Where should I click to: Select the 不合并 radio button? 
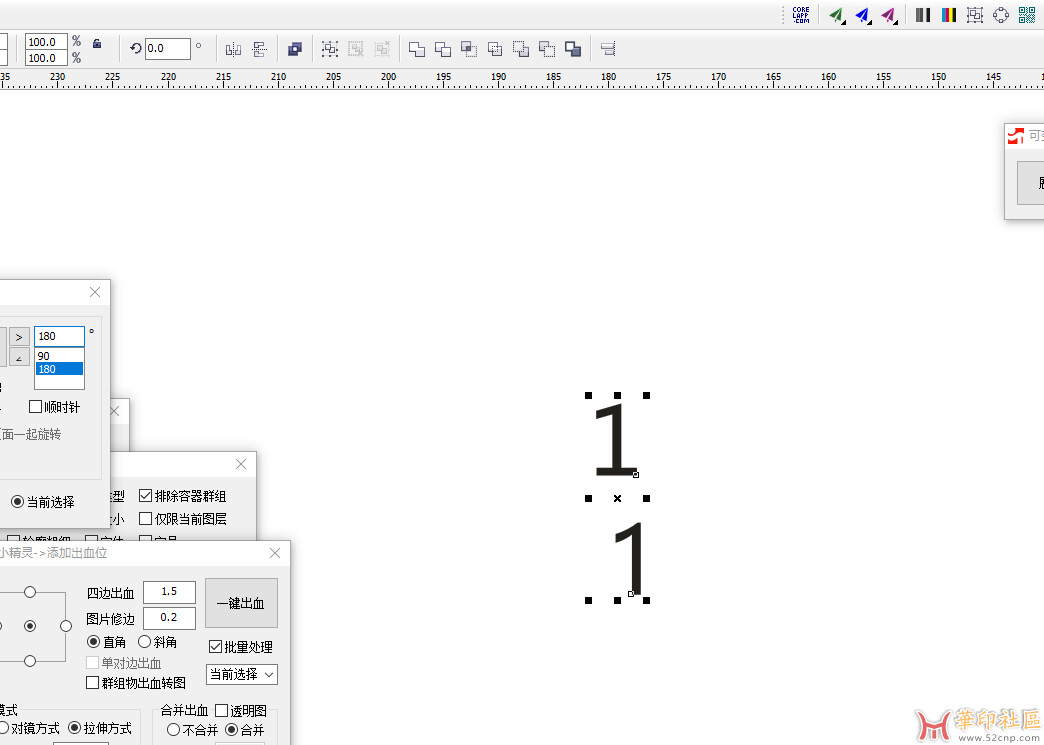173,730
